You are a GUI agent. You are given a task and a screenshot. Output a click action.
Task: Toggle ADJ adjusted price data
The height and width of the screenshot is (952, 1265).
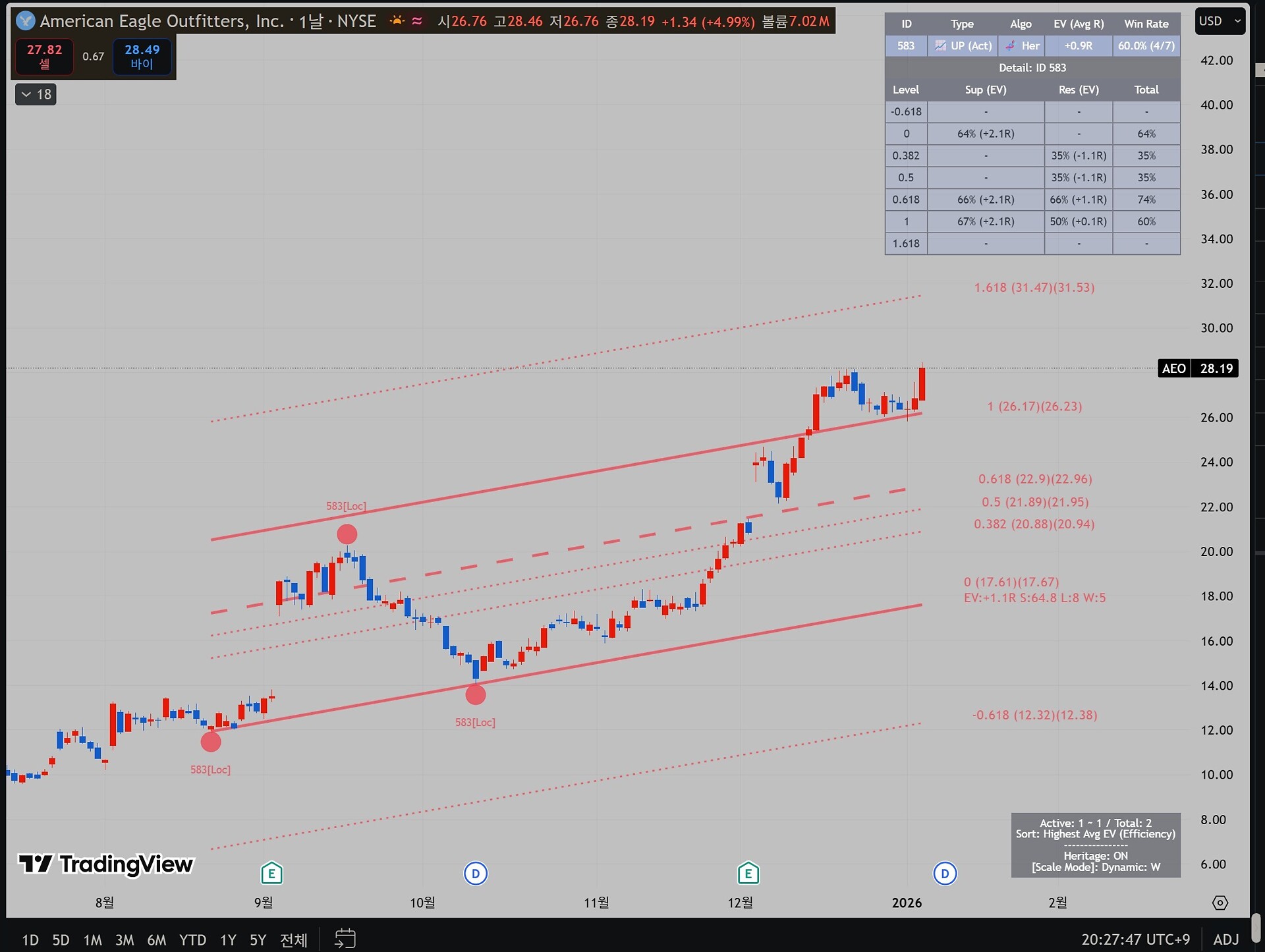click(x=1225, y=939)
